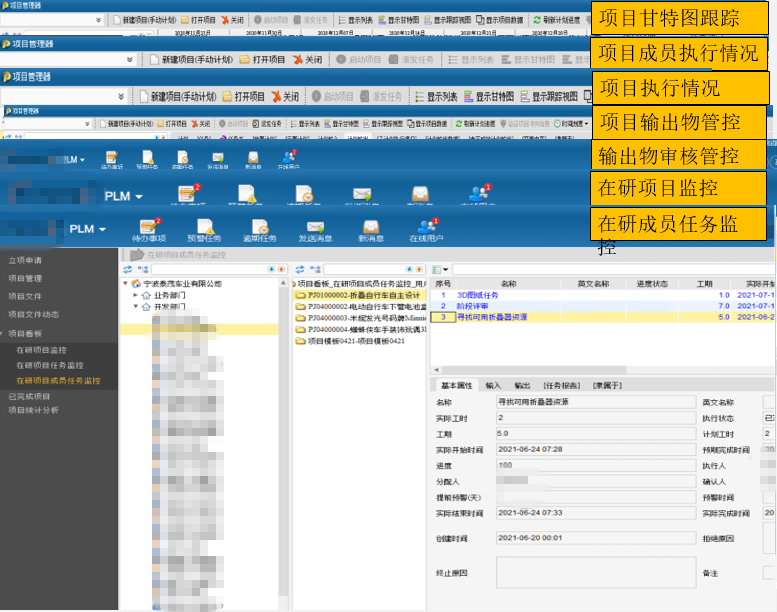This screenshot has width=777, height=612.
Task: Click 预警任务 icon in the front-most PLM toolbar
Action: [205, 230]
